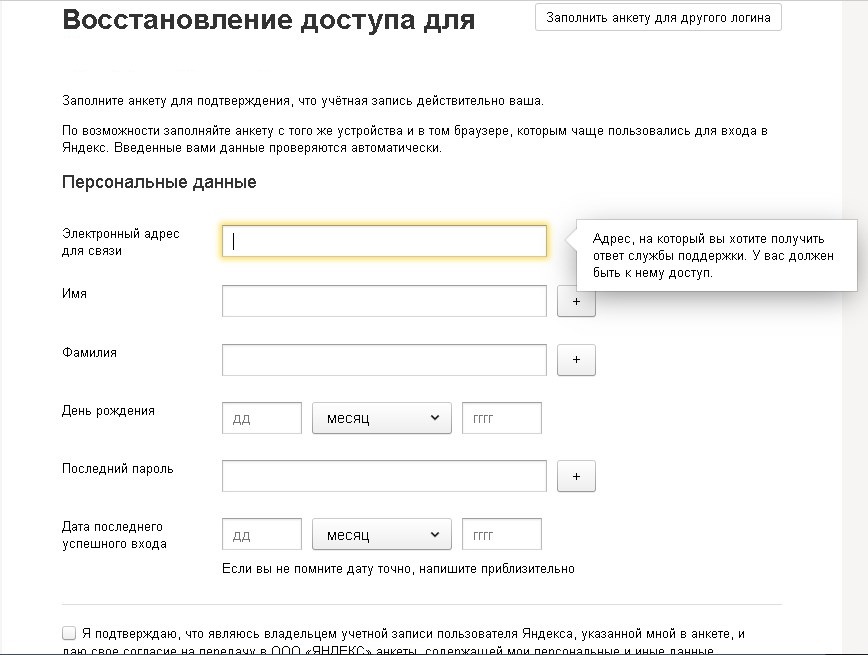The width and height of the screenshot is (868, 655).
Task: Click year (ГГГГ) field for last successful login
Action: (501, 535)
